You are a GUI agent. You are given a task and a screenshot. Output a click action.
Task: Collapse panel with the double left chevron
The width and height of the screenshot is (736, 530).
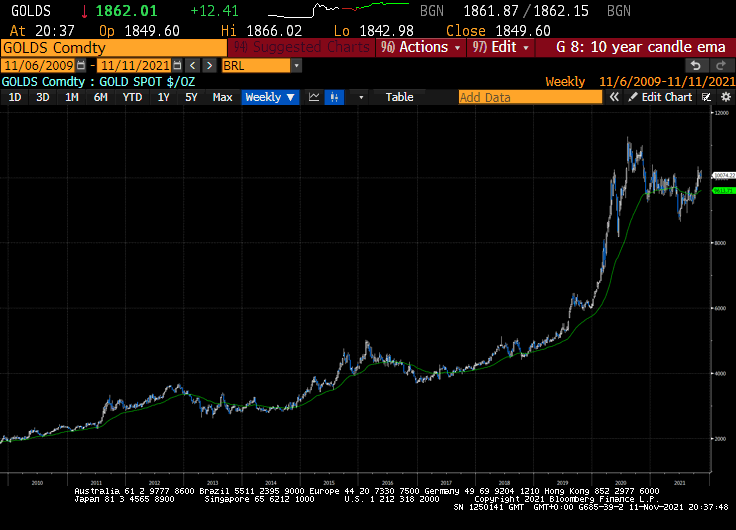tap(614, 97)
